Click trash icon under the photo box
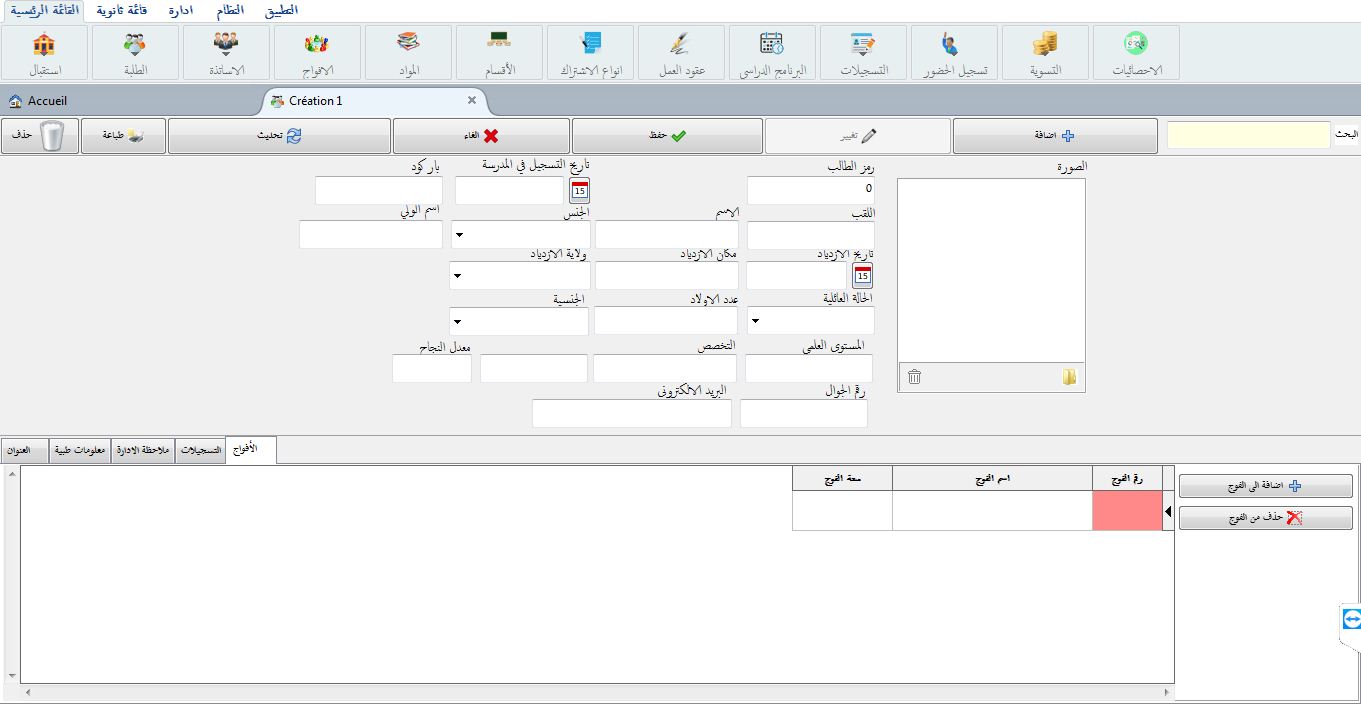Image resolution: width=1361 pixels, height=704 pixels. point(914,377)
